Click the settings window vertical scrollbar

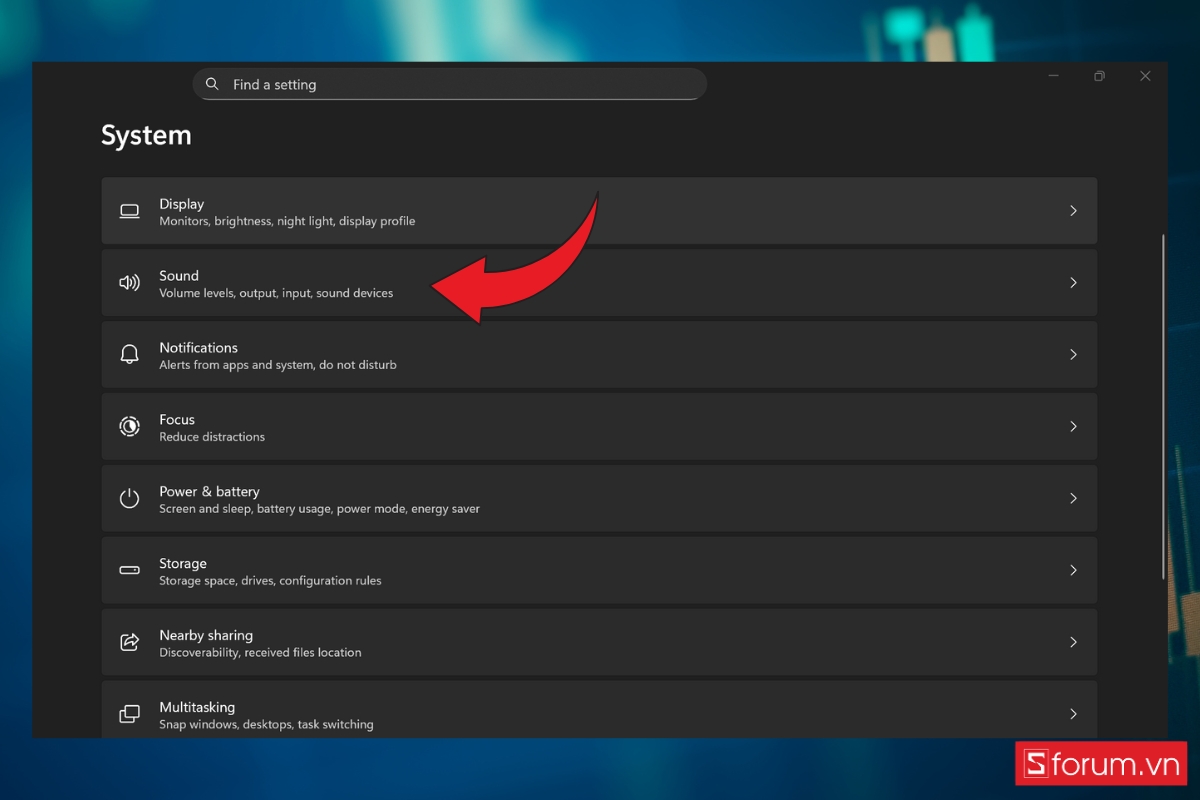point(1163,406)
